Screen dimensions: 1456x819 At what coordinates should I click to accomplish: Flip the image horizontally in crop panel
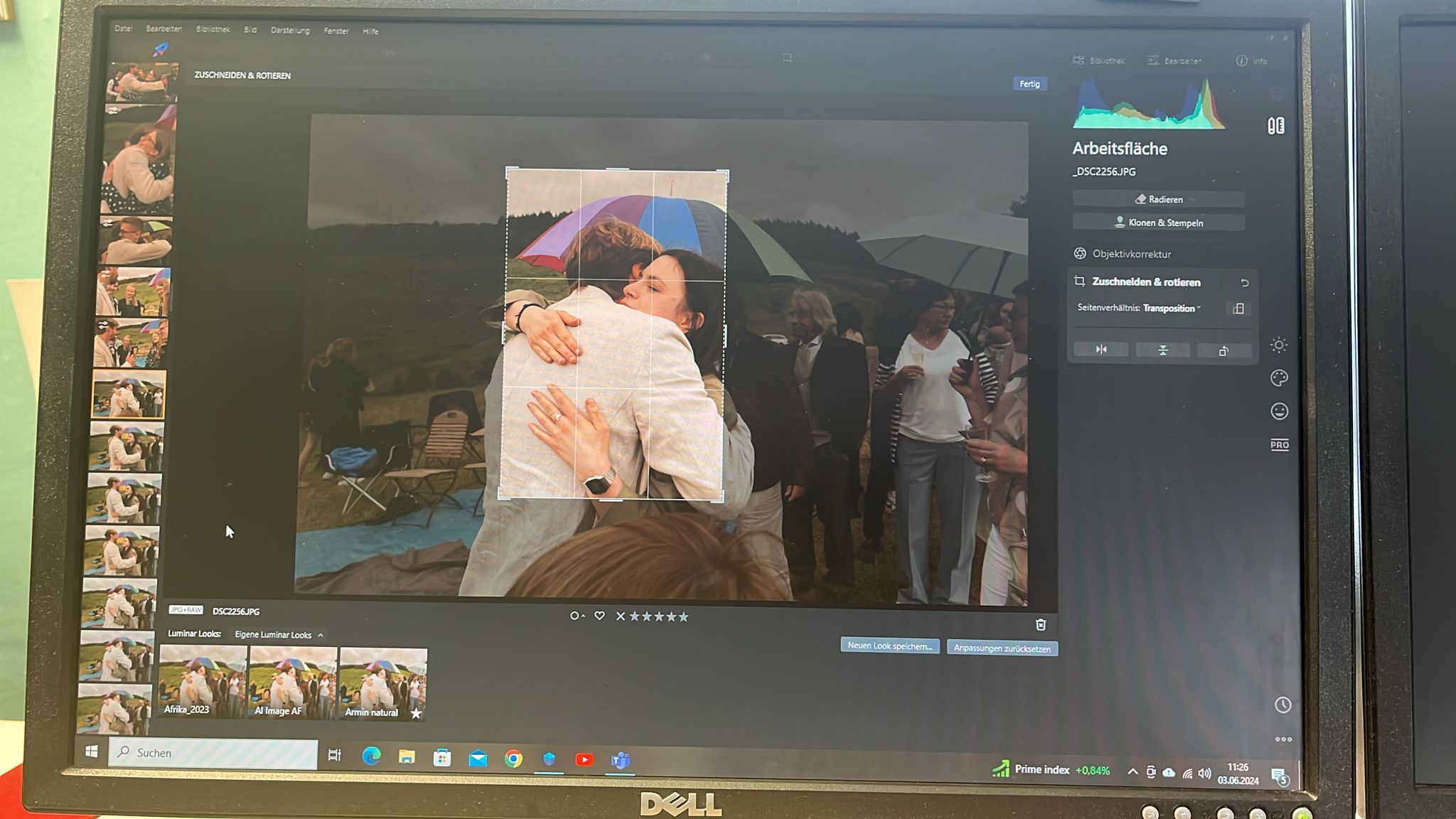tap(1101, 349)
